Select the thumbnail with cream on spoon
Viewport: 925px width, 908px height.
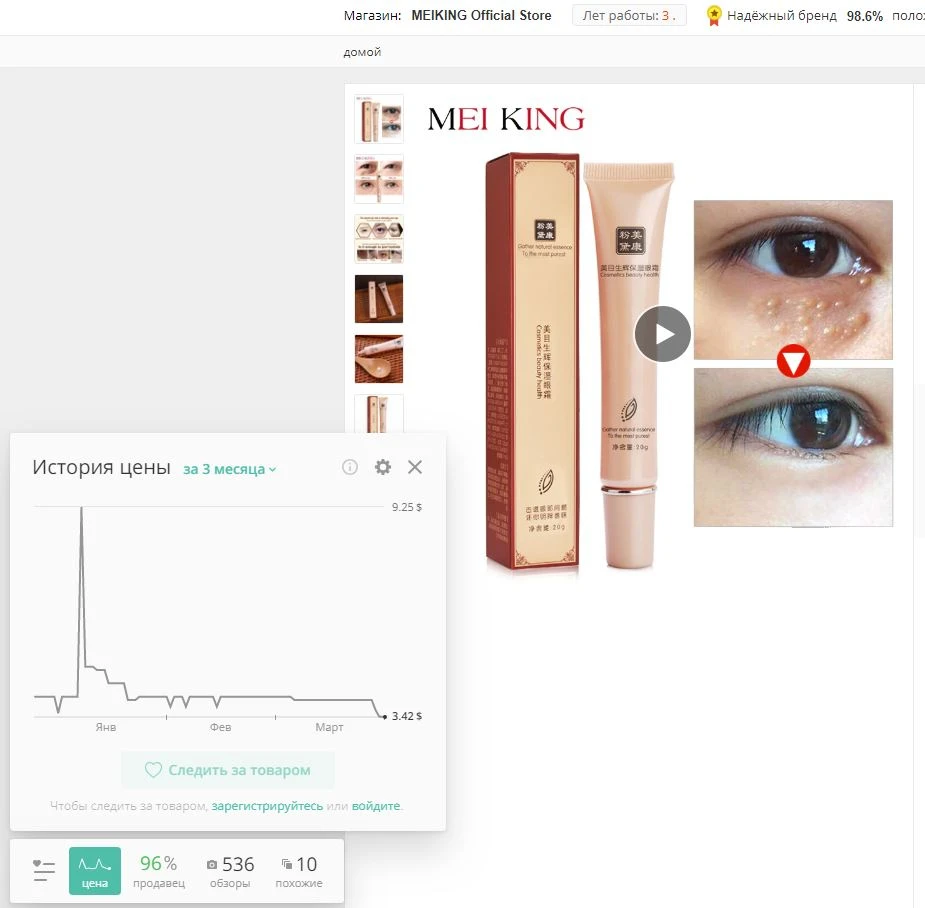click(x=379, y=359)
